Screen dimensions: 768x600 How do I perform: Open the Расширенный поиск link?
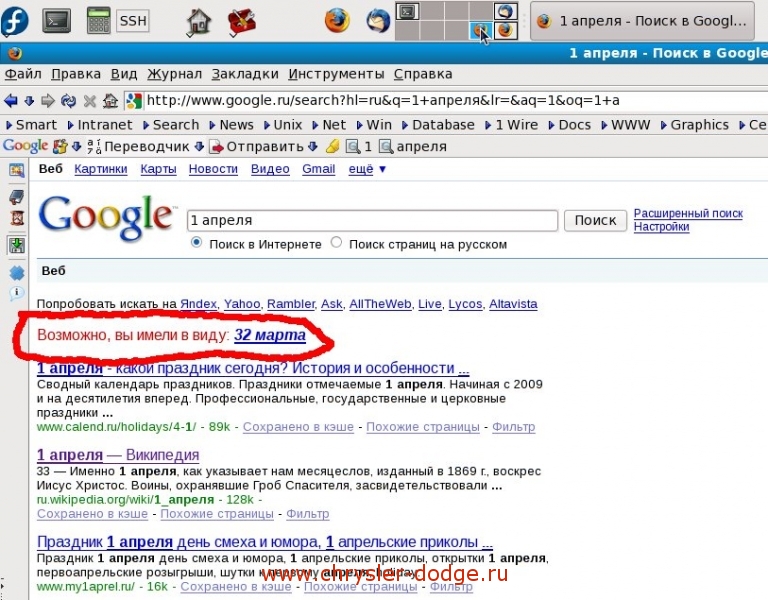(x=688, y=213)
